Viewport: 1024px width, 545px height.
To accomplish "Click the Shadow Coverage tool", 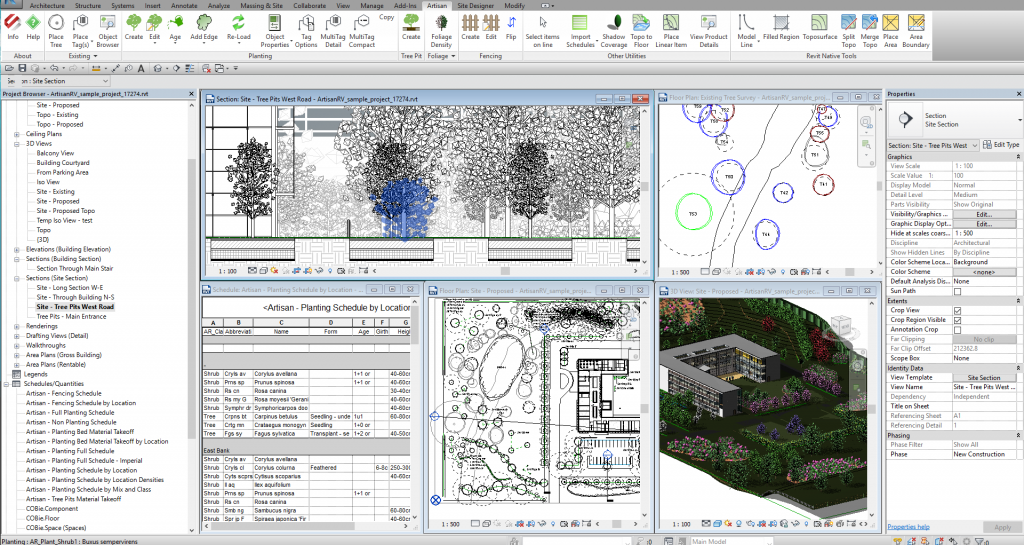I will point(614,27).
